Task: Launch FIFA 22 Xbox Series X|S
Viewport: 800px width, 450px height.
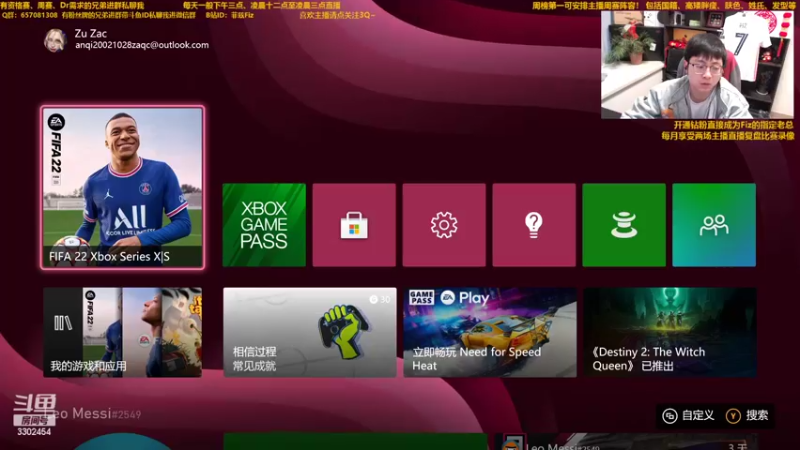Action: pos(122,187)
